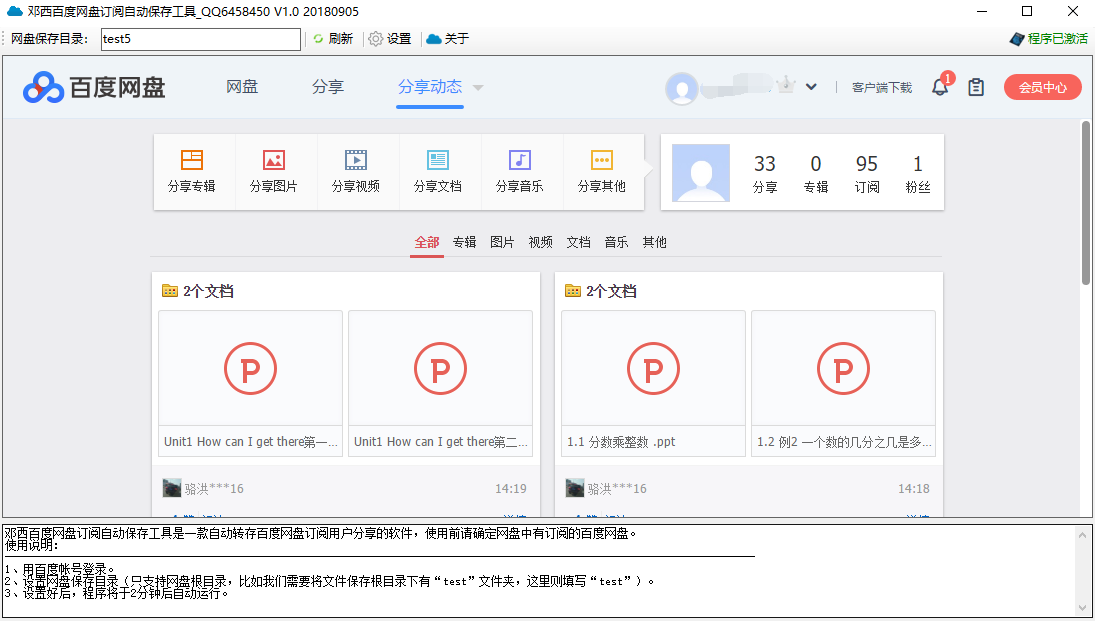Screen dimensions: 1095x621
Task: Click the 会员中心 button
Action: 1043,87
